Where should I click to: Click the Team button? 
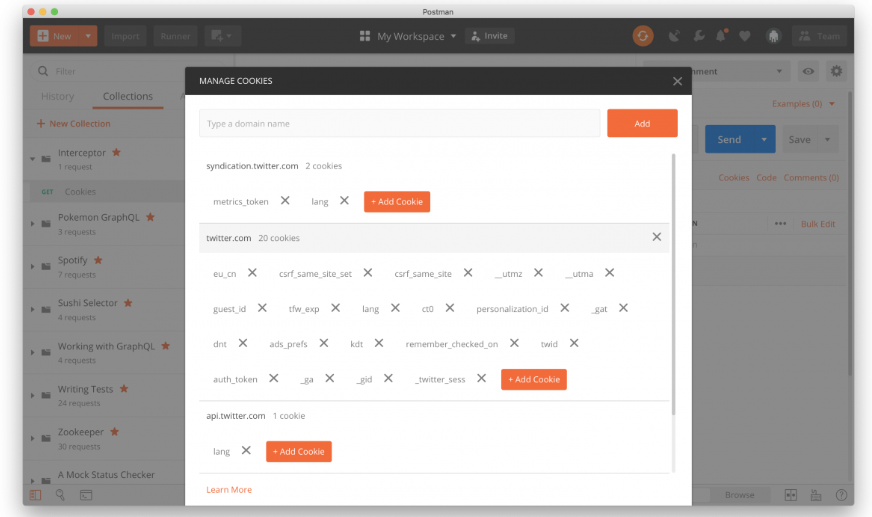819,36
